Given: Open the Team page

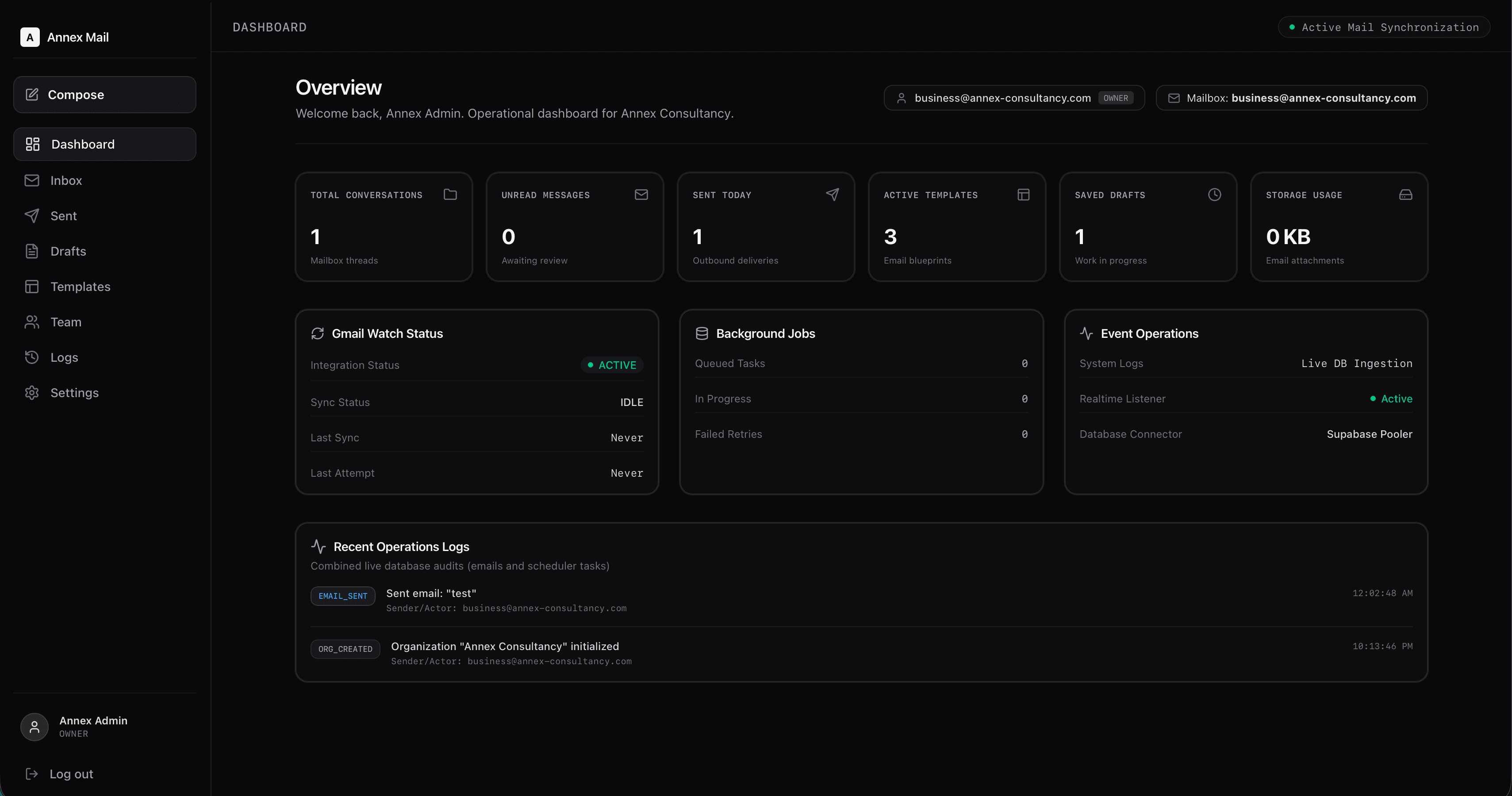Looking at the screenshot, I should point(104,322).
